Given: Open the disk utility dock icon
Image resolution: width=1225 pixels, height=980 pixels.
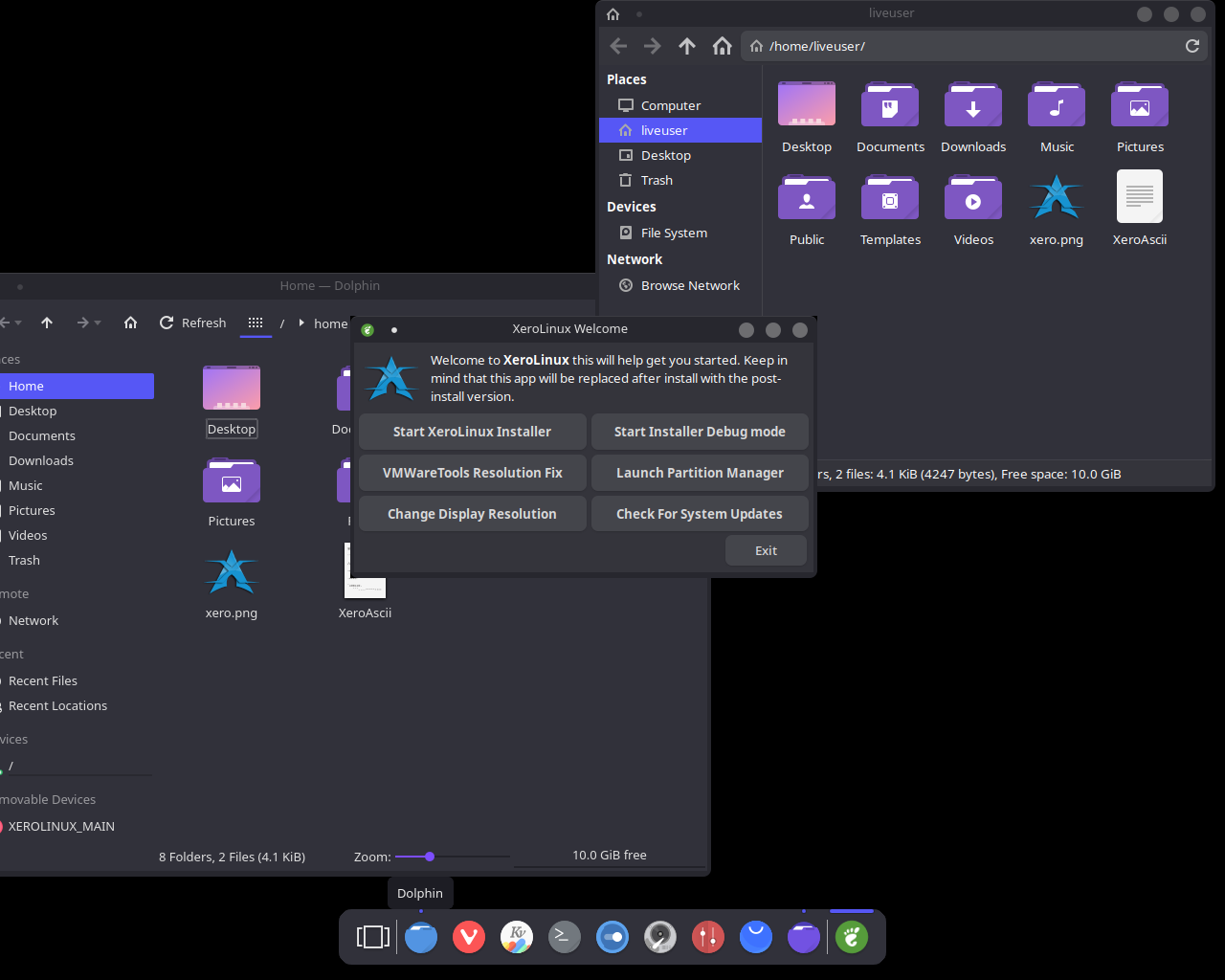Looking at the screenshot, I should (x=660, y=937).
